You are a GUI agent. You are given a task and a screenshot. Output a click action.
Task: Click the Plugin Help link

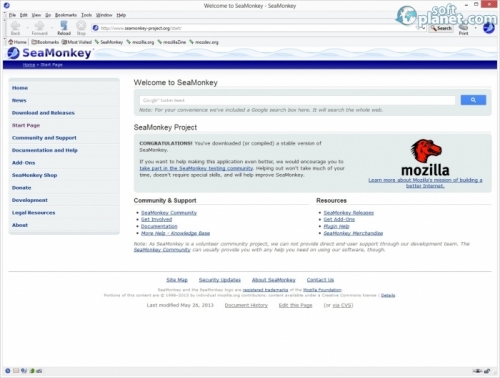pos(336,226)
